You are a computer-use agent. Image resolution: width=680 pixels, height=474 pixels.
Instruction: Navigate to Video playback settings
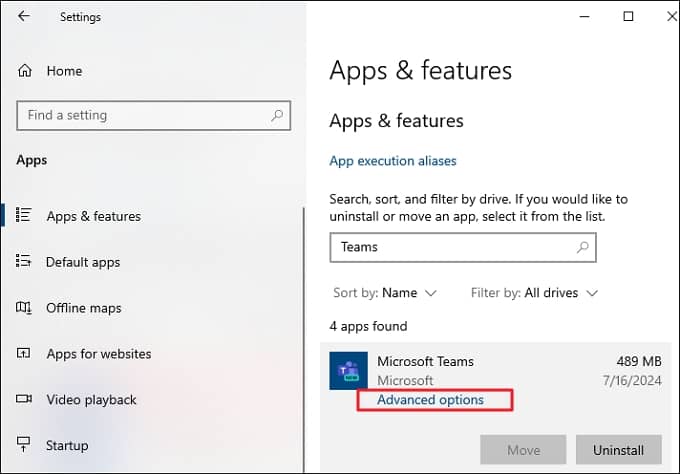(92, 400)
